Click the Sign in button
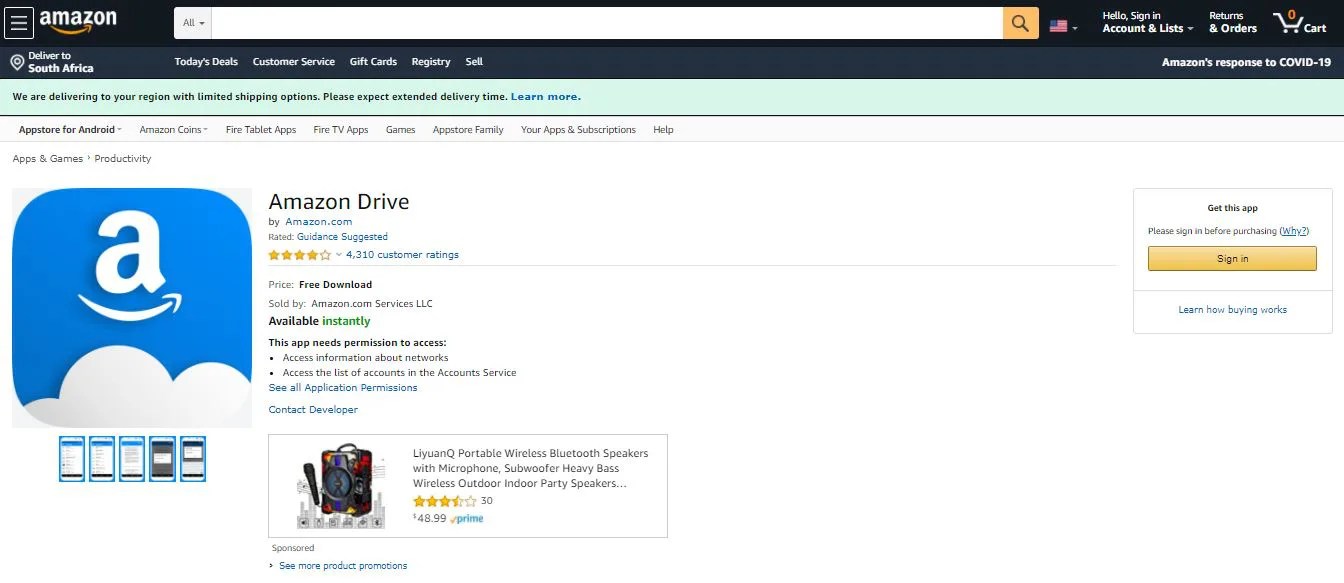 [x=1231, y=258]
